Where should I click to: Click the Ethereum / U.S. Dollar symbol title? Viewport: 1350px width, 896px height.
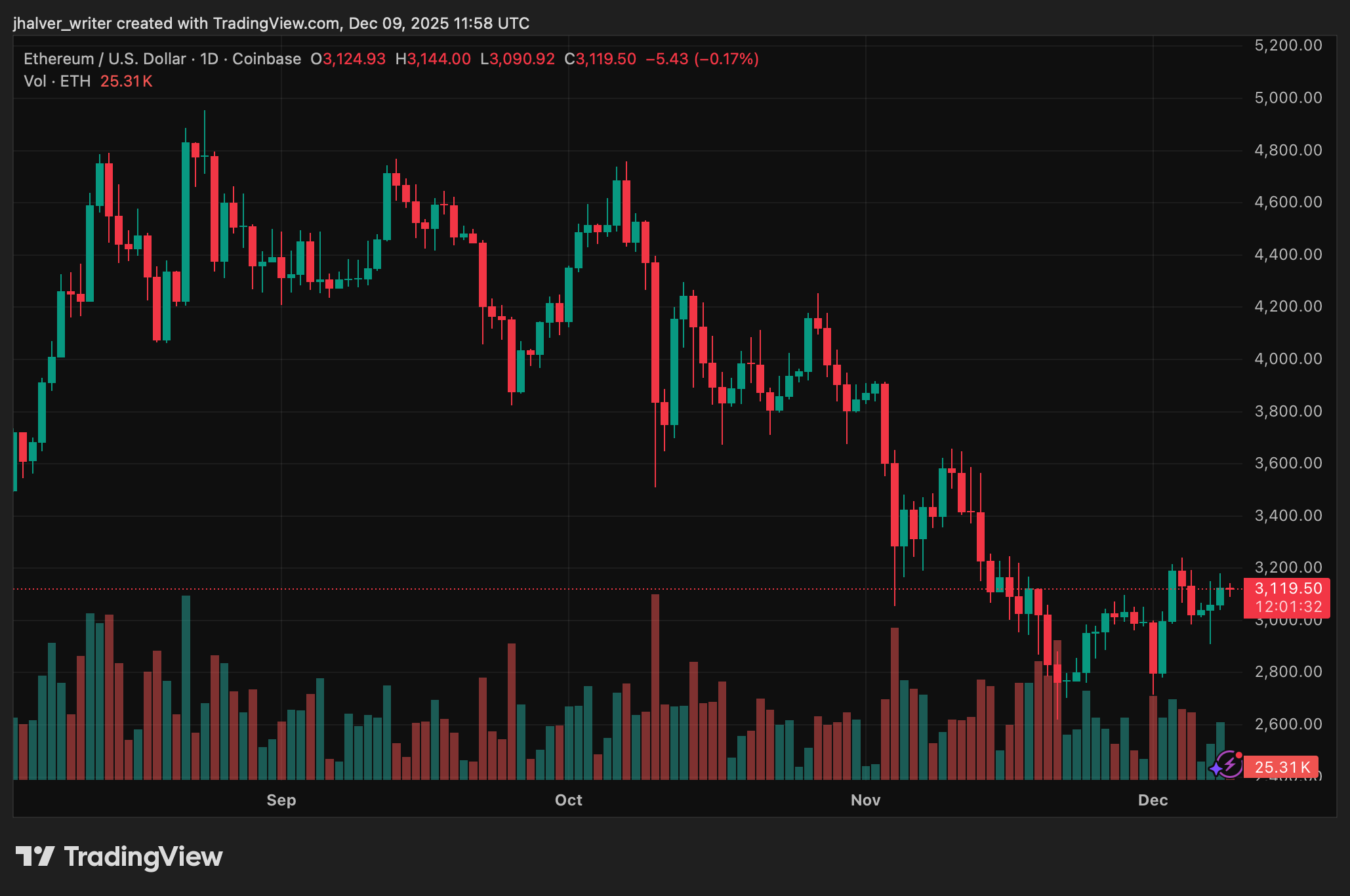105,59
